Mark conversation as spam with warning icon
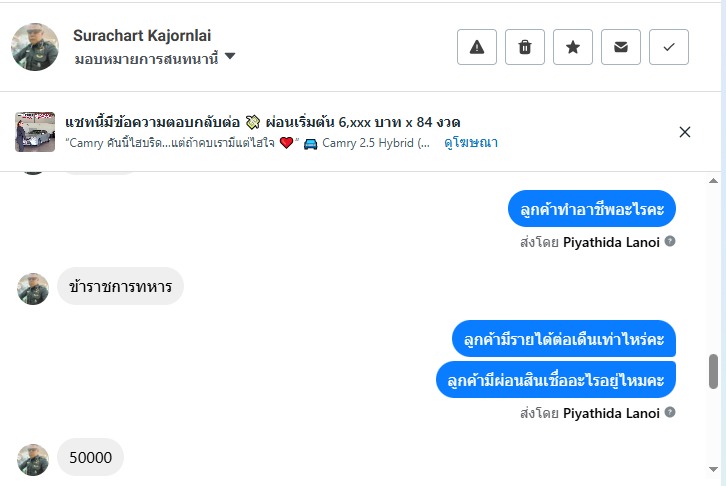Viewport: 726px width, 486px height. (477, 47)
